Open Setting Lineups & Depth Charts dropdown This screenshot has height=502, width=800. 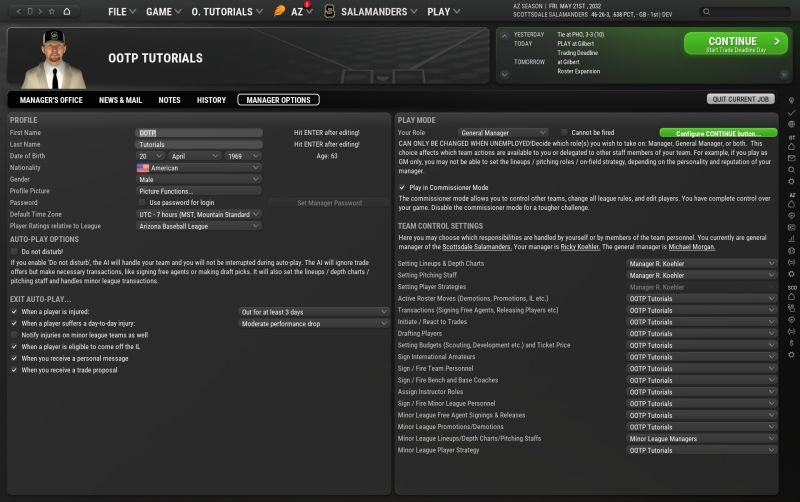(702, 264)
